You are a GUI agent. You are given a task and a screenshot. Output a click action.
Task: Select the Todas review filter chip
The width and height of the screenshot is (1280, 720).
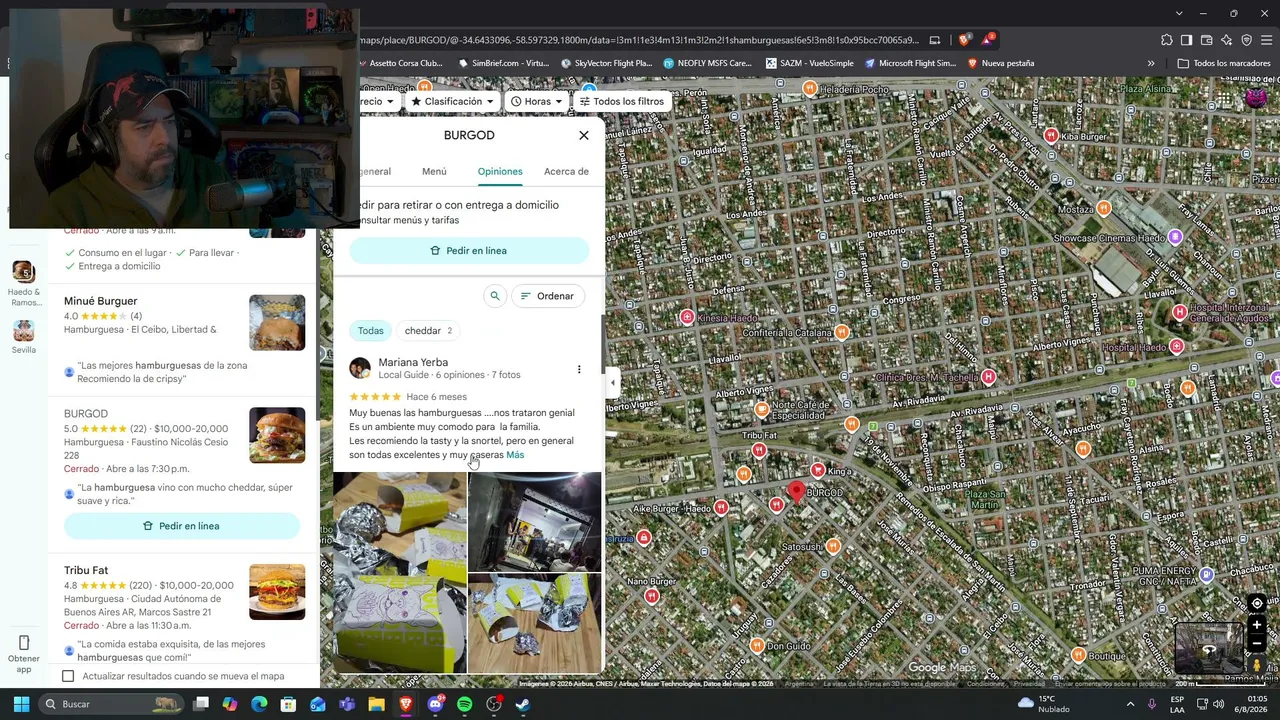coord(371,331)
